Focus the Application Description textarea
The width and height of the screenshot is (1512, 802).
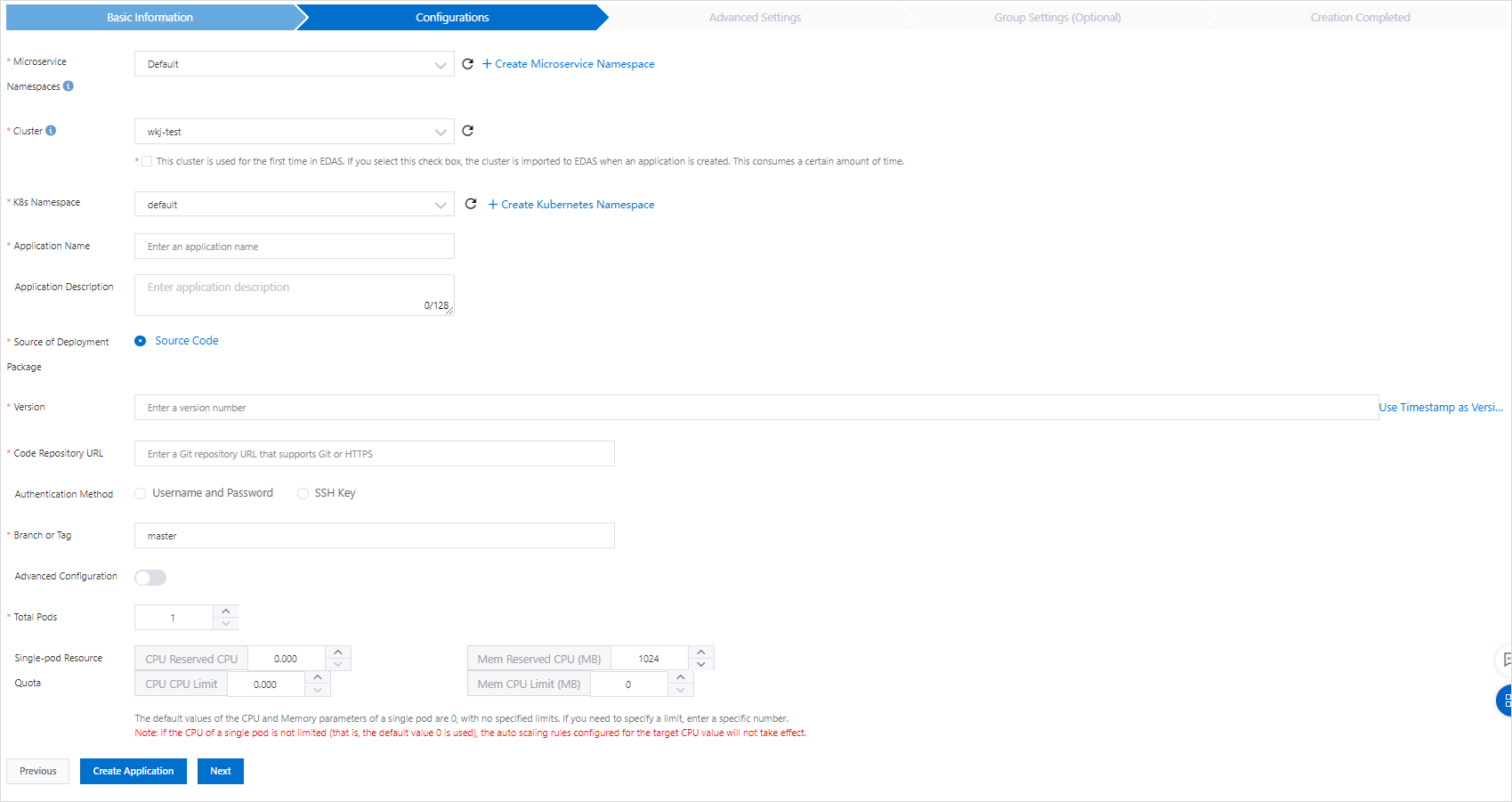(x=295, y=296)
